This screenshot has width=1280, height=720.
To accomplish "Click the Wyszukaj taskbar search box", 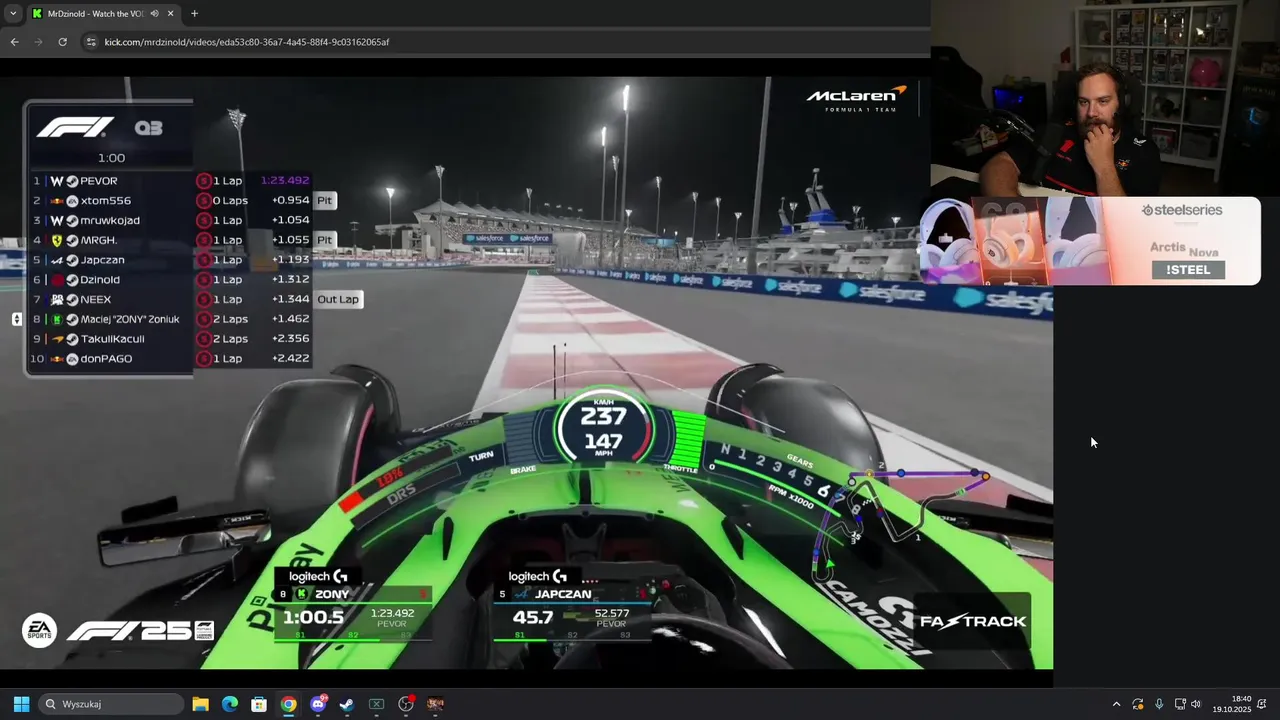I will tap(112, 704).
